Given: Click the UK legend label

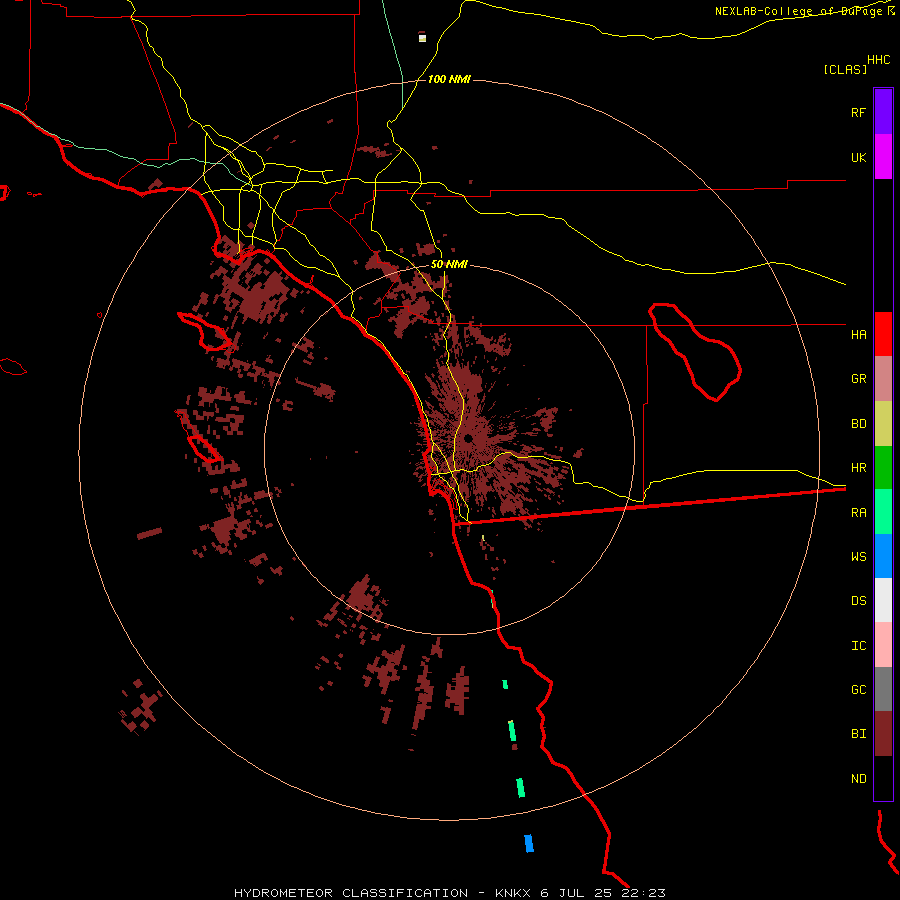Looking at the screenshot, I should pos(858,157).
